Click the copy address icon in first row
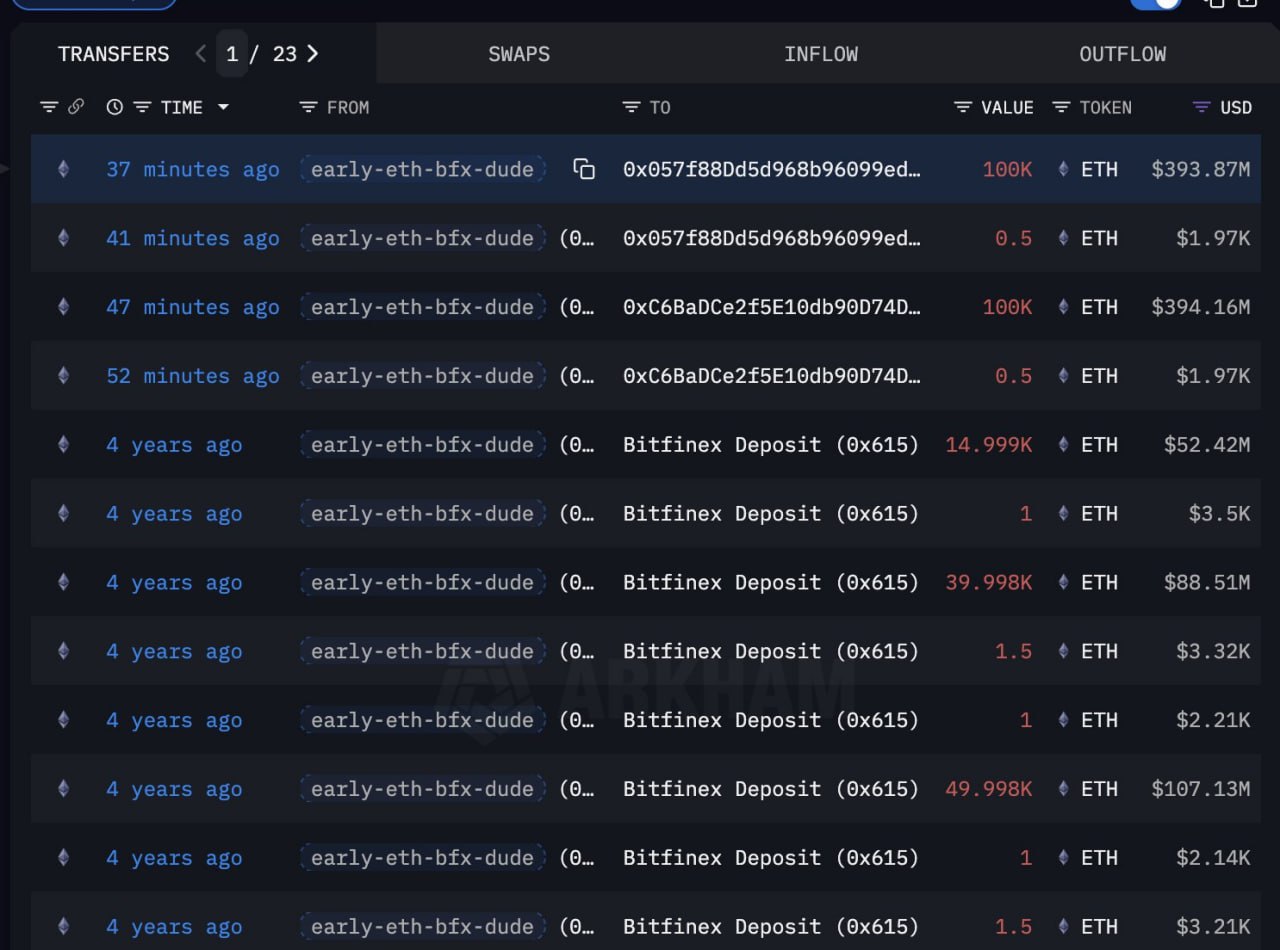 (x=584, y=169)
